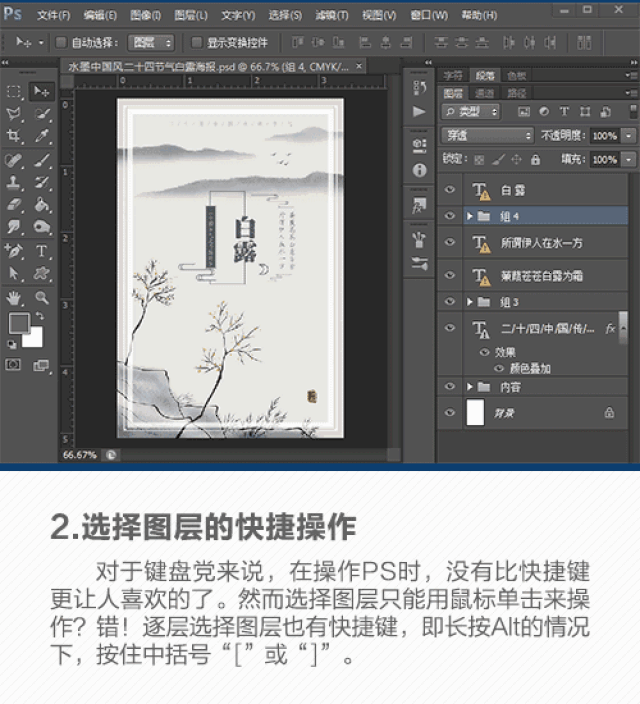Expand the 组 4 group
This screenshot has width=640, height=704.
(x=469, y=216)
